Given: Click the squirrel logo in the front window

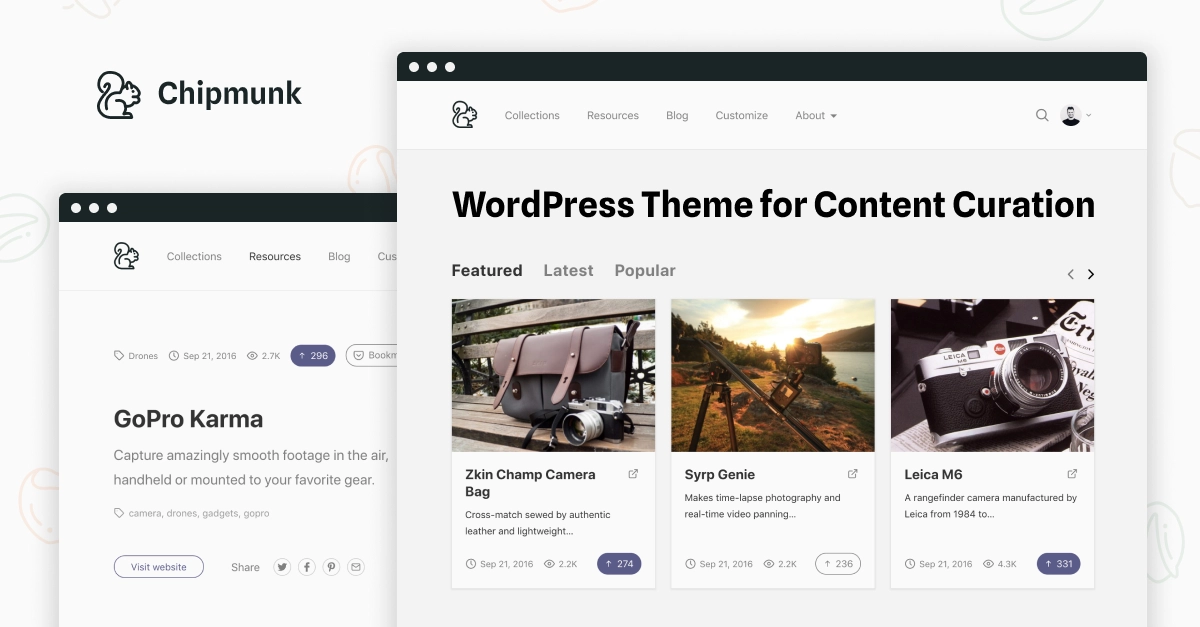Looking at the screenshot, I should click(464, 115).
